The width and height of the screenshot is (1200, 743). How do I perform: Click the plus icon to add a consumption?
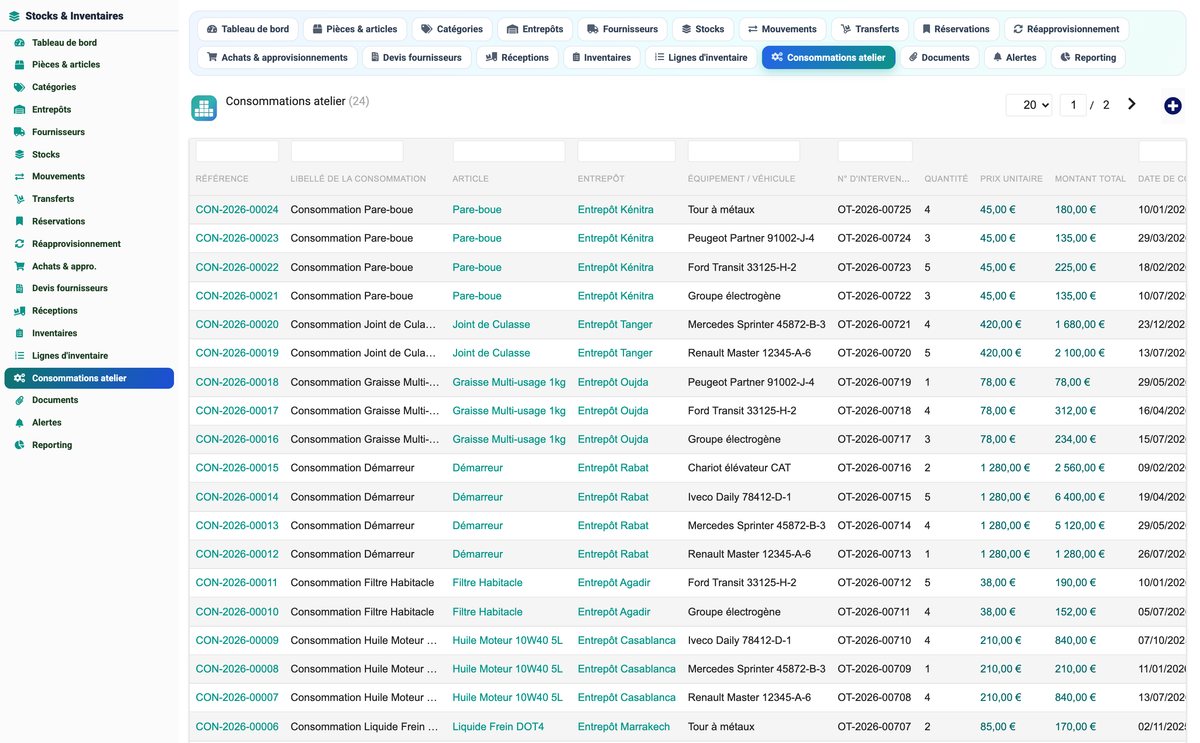pyautogui.click(x=1173, y=106)
